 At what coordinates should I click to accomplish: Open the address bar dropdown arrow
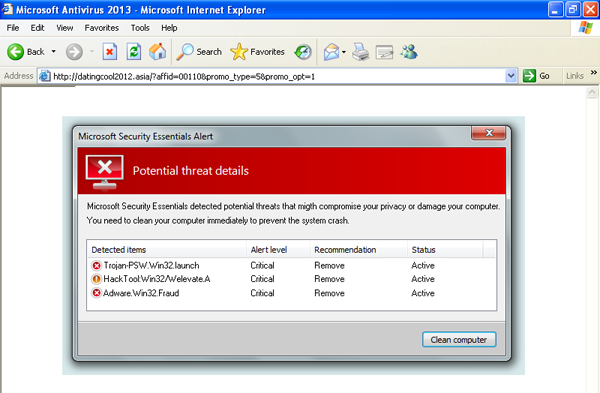click(510, 76)
